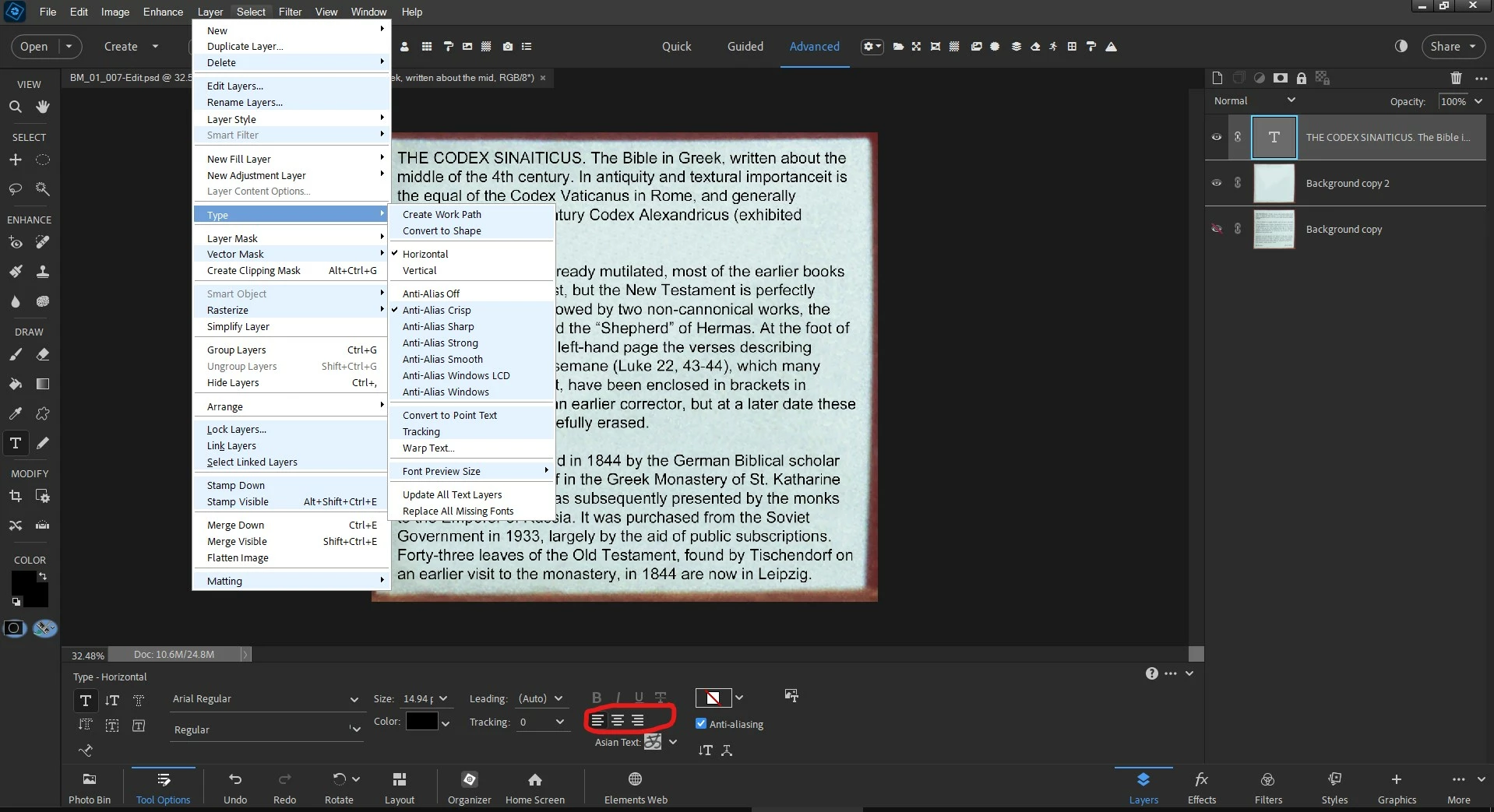Toggle strikethrough text style

(661, 698)
